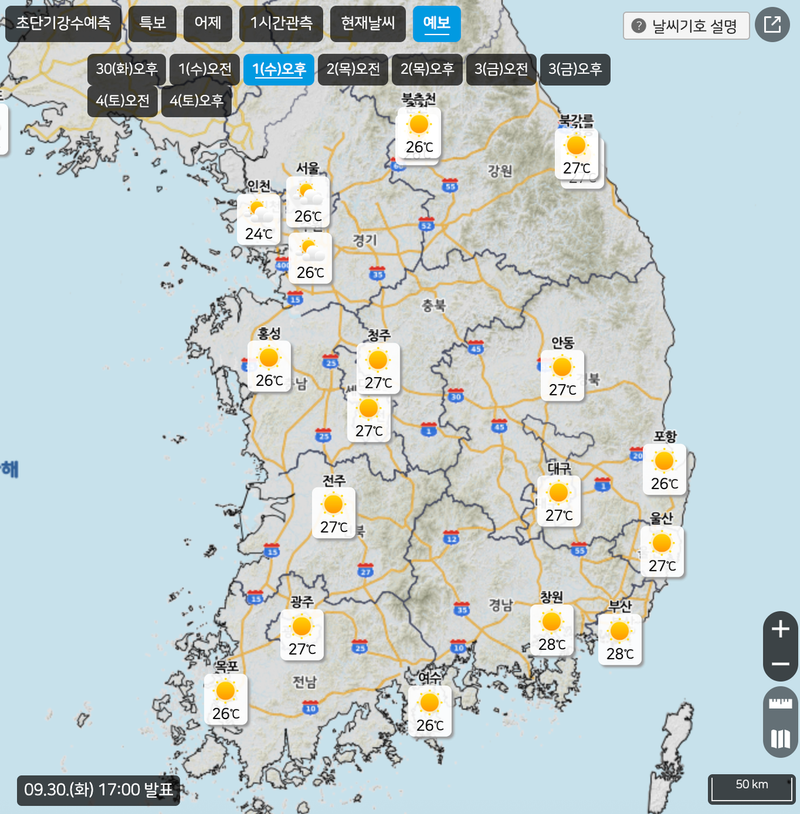The image size is (800, 814).
Task: Click the Incheon (인천) partly cloudy icon
Action: point(258,211)
